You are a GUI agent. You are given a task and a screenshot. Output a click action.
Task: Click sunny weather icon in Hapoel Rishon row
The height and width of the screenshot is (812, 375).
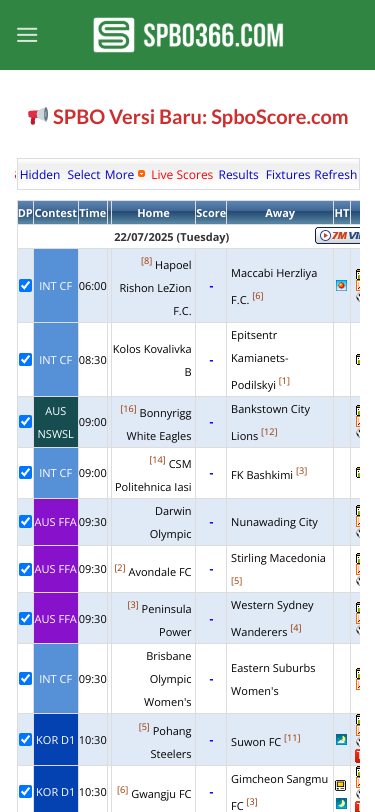click(x=341, y=285)
